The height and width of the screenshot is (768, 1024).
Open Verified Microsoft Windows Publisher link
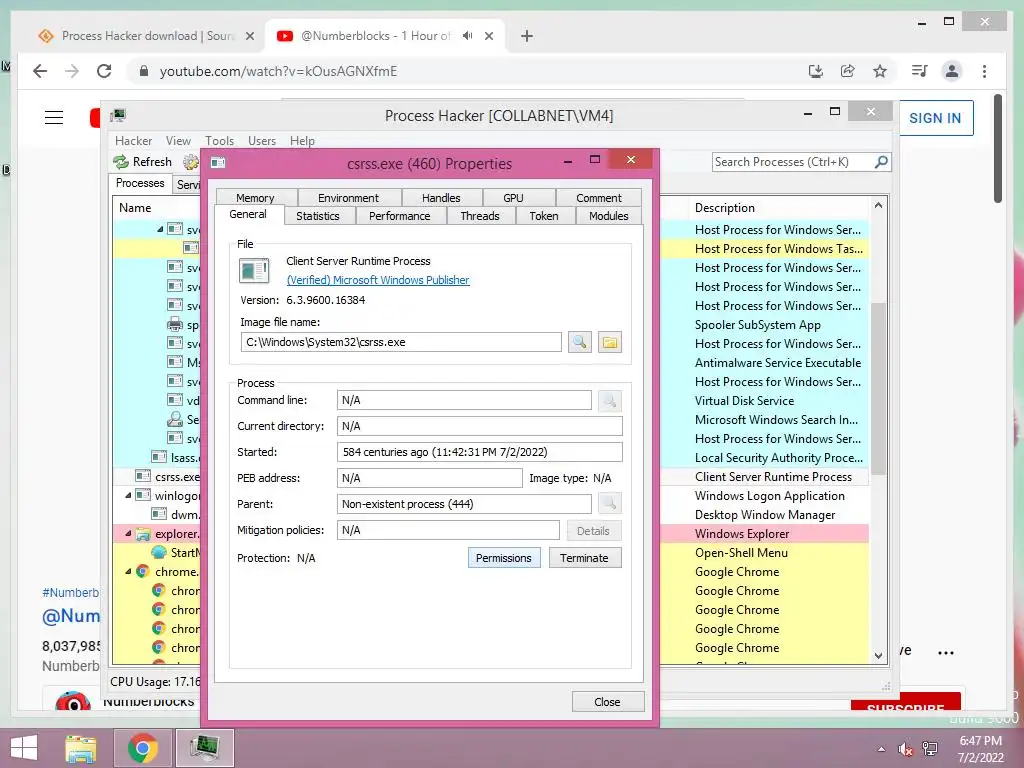point(378,280)
